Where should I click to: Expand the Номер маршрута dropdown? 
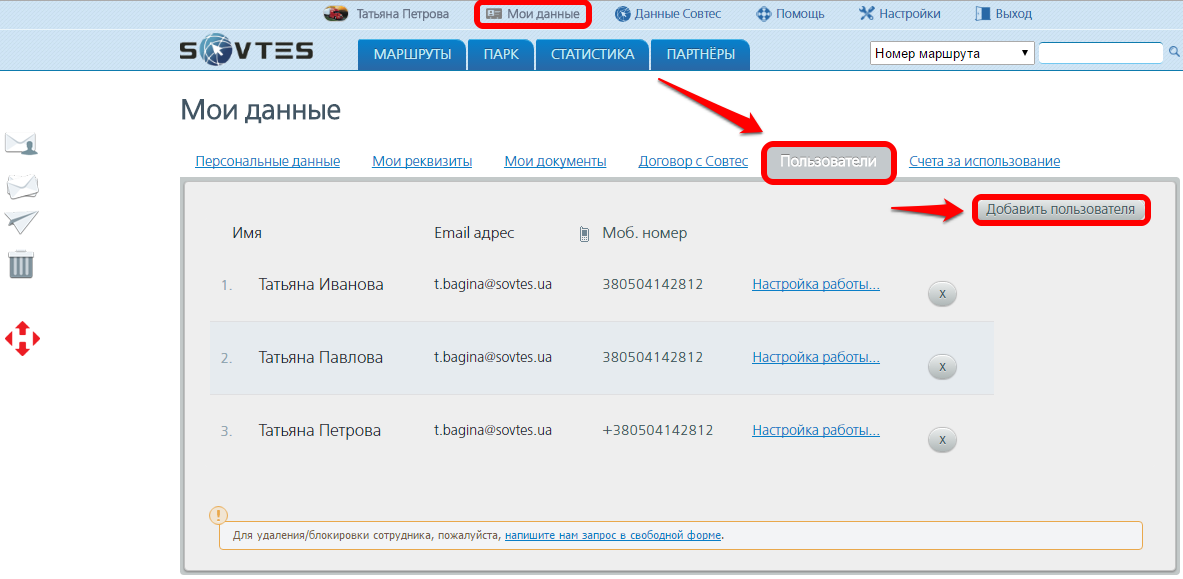(952, 53)
